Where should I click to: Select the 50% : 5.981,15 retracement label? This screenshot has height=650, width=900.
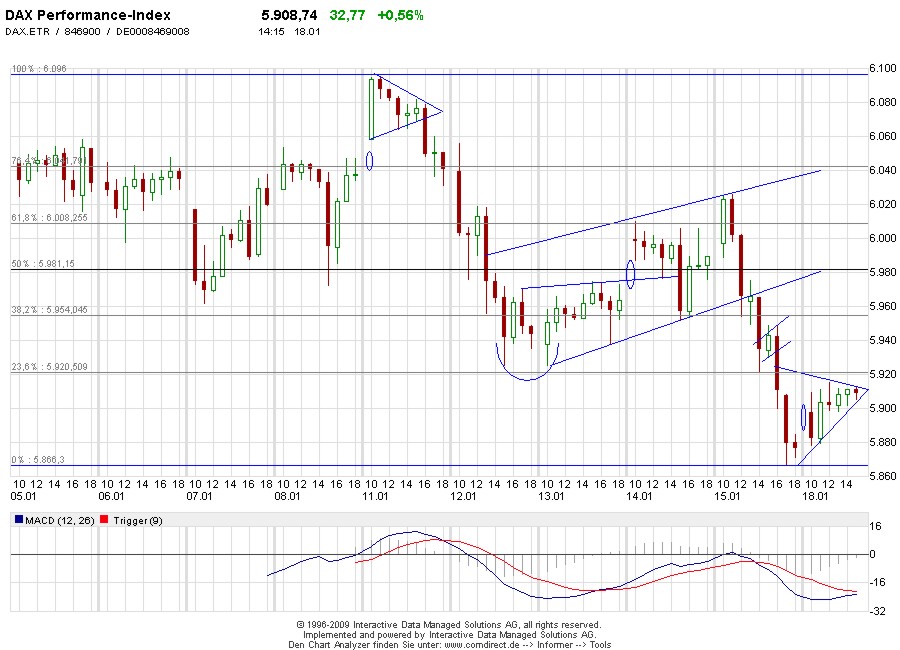(x=44, y=264)
